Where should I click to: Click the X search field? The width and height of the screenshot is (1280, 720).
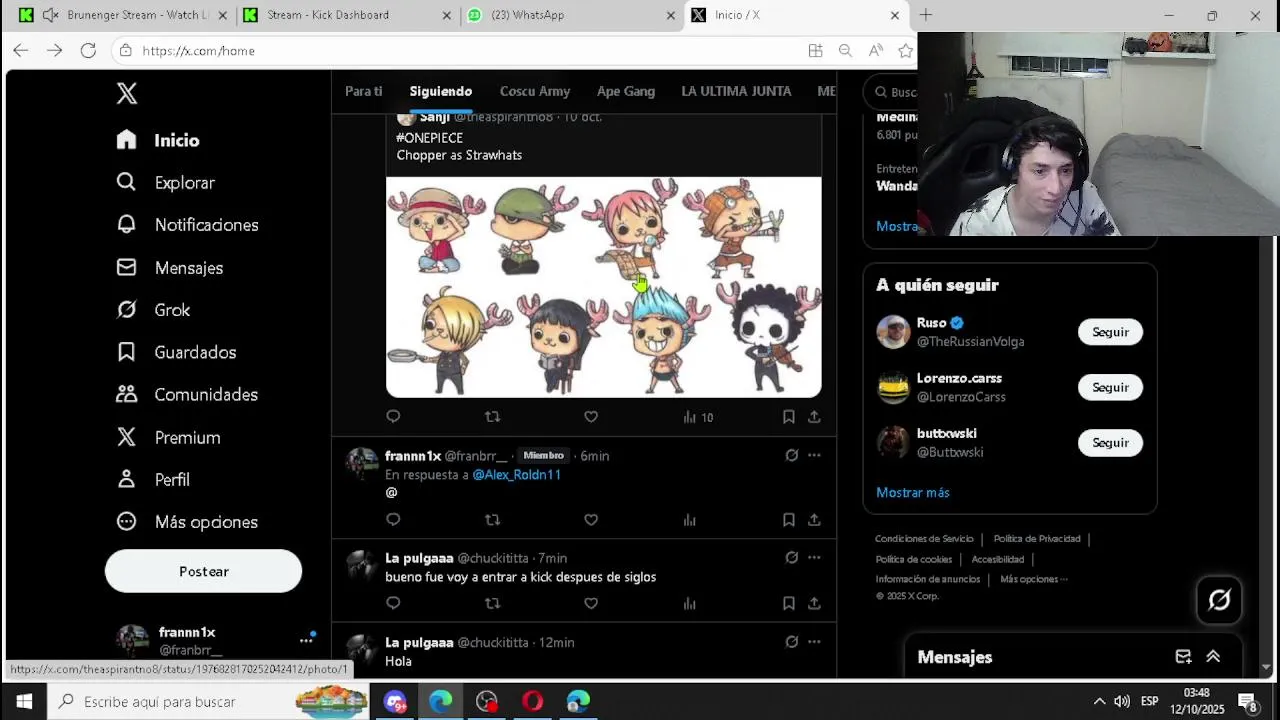(890, 91)
